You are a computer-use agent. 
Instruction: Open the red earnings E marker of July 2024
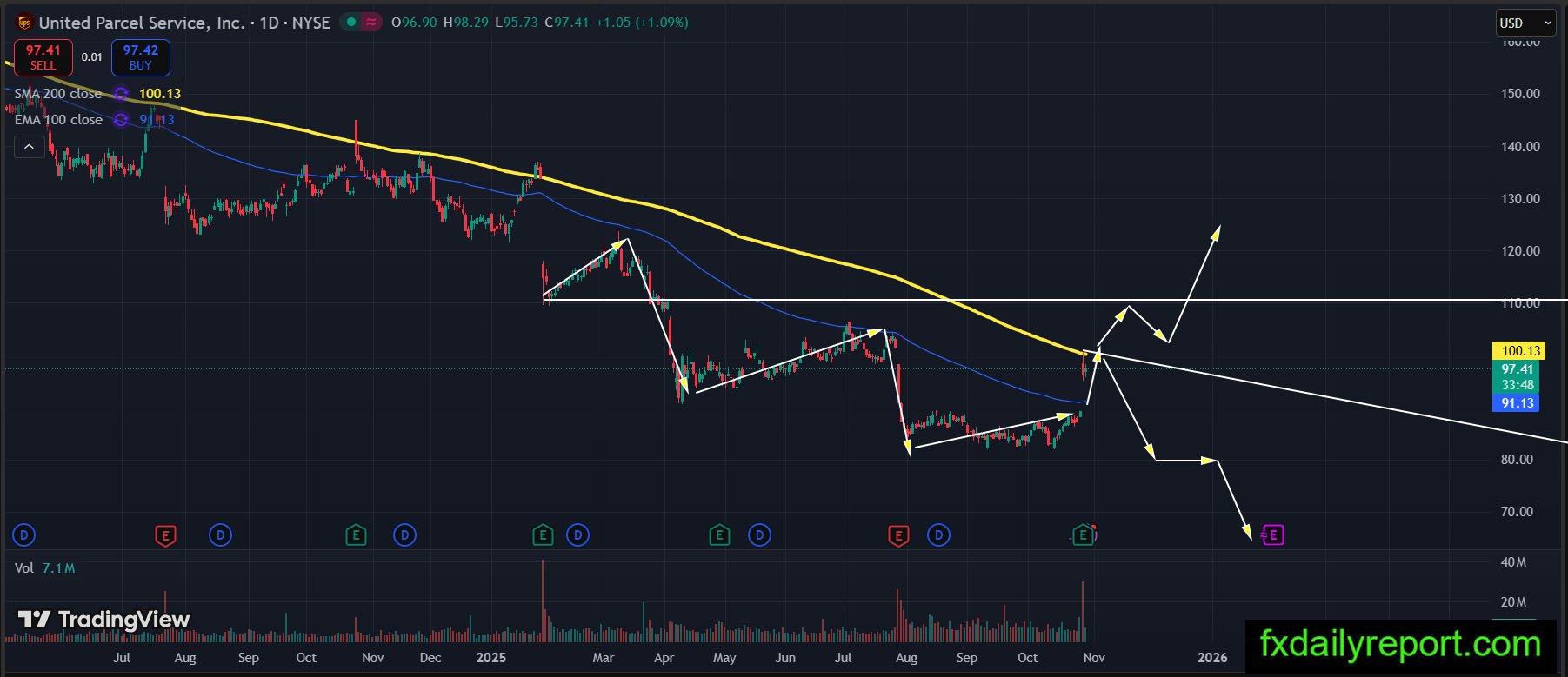[165, 534]
